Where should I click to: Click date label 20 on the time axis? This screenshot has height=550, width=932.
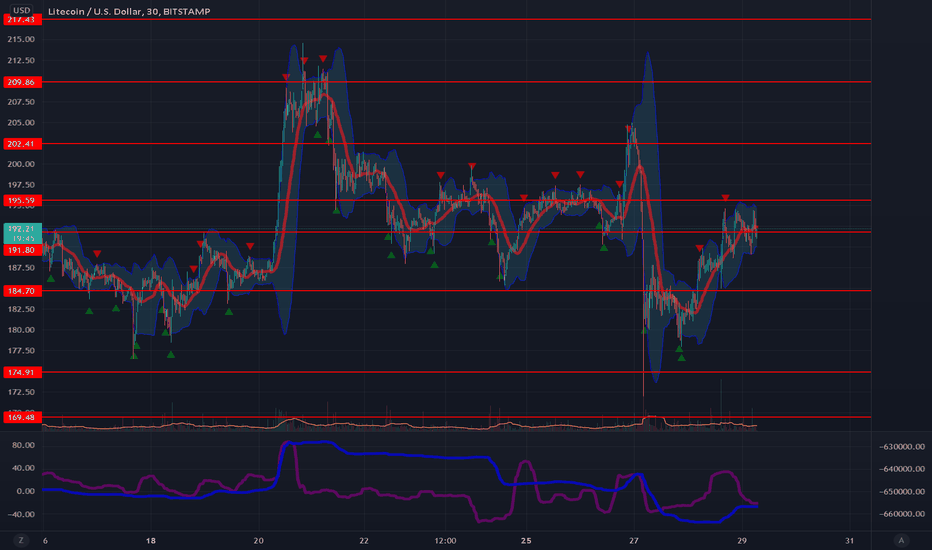click(259, 540)
